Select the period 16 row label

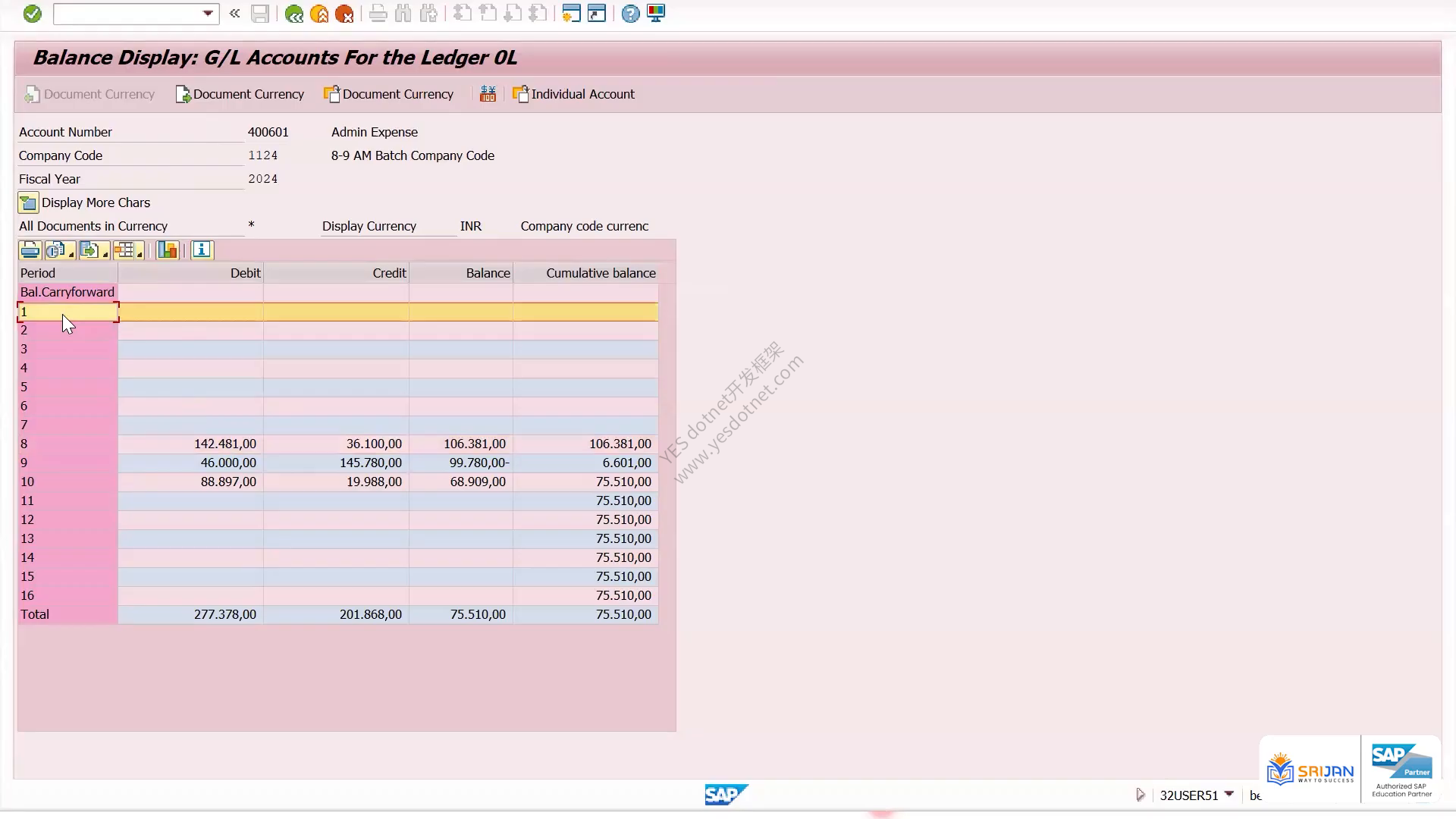tap(67, 595)
